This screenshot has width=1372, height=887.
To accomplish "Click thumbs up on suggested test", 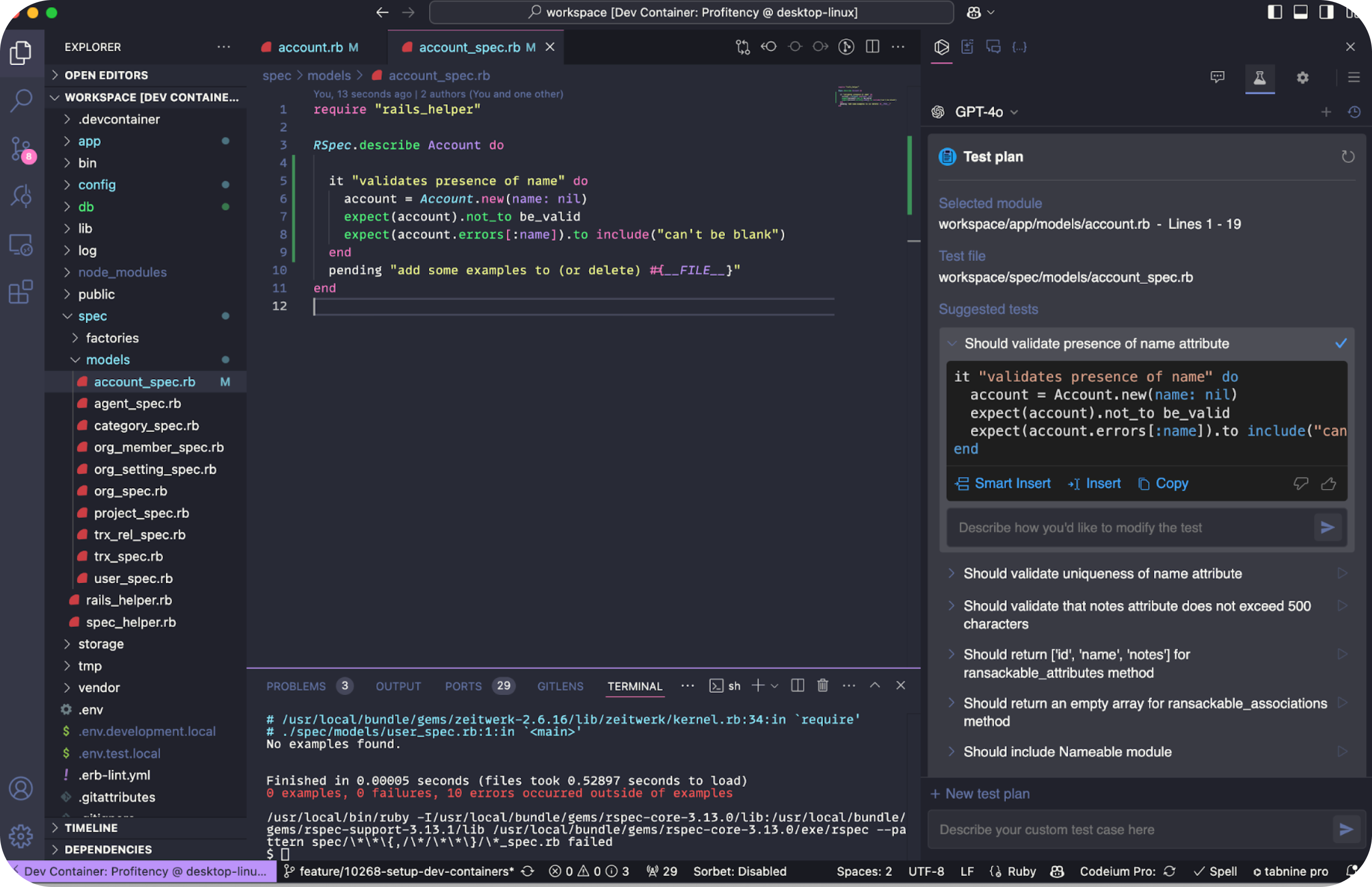I will [x=1328, y=484].
